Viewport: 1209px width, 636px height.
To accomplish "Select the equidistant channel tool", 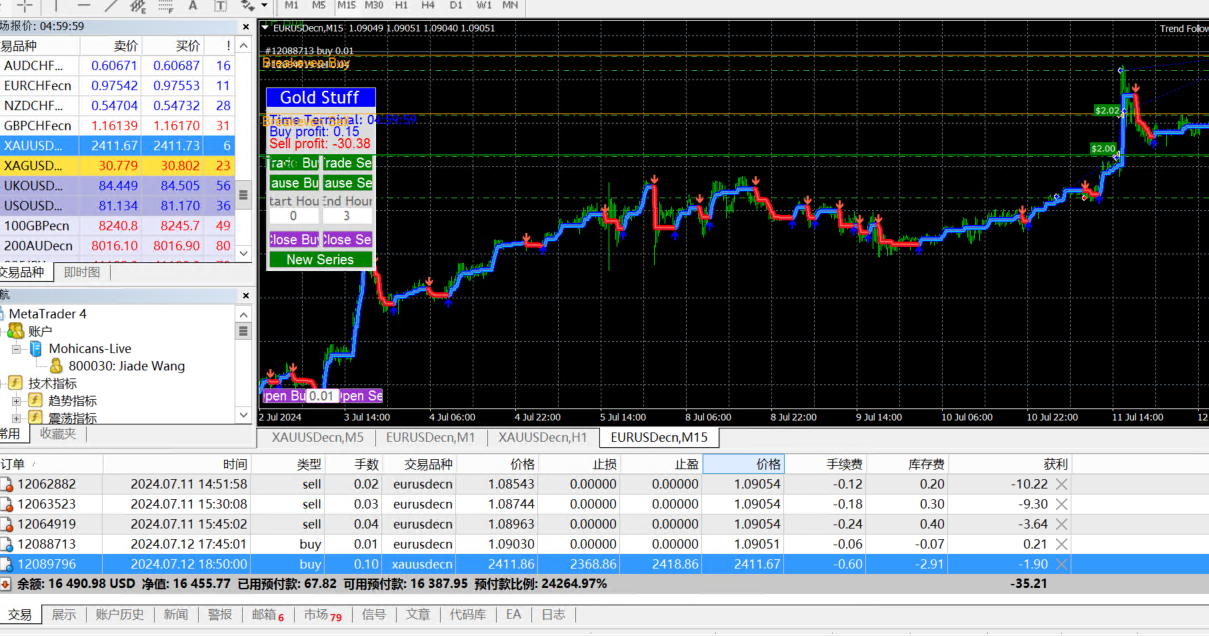I will (x=138, y=6).
